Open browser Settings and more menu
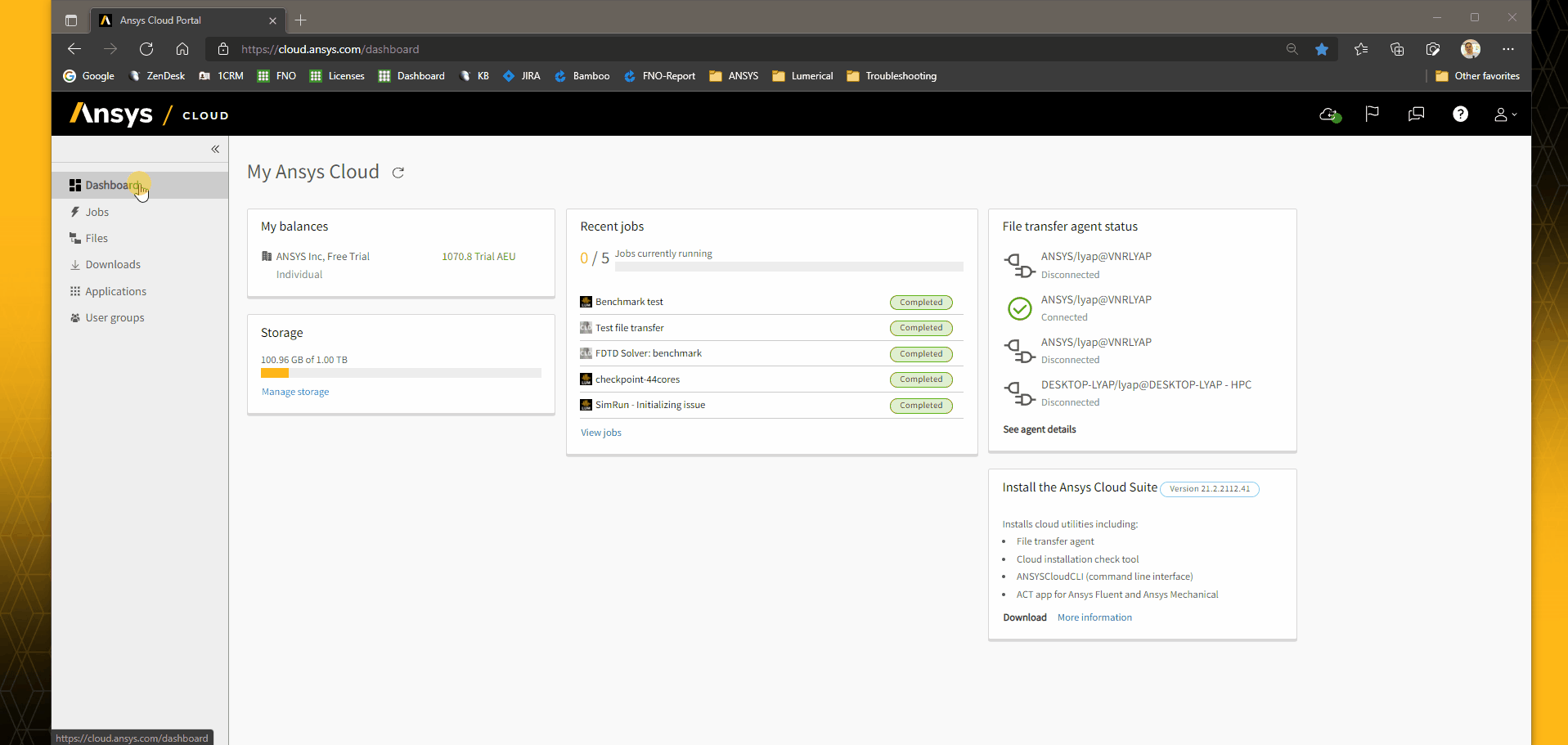Viewport: 1568px width, 745px height. [x=1508, y=49]
